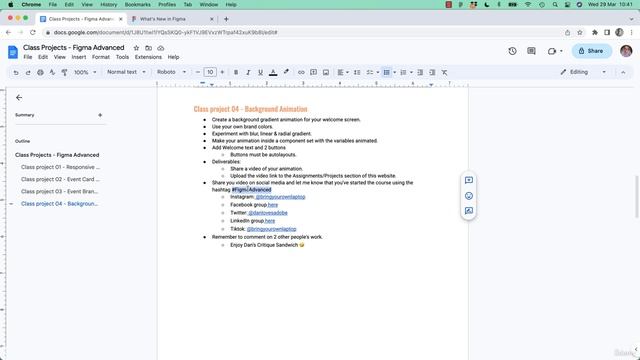Click the Share button
Viewport: 640px width, 360px height.
click(591, 51)
